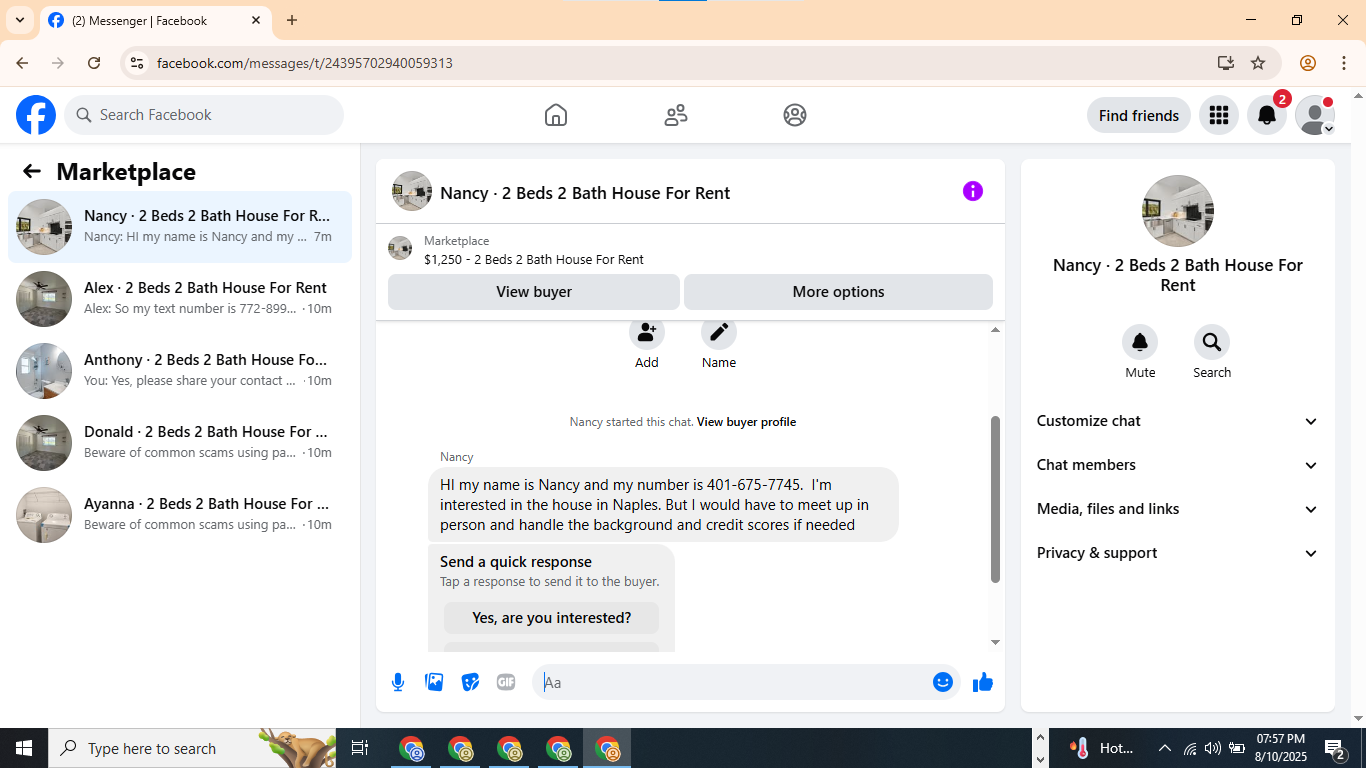The image size is (1366, 768).
Task: Open Chrome profile icon in toolbar
Action: click(1308, 63)
